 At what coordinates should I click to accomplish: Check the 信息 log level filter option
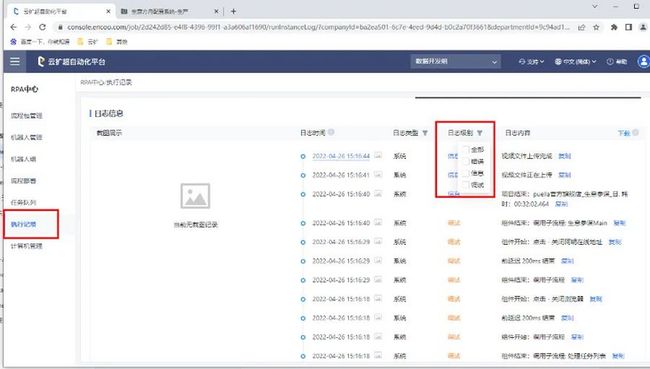(x=466, y=173)
